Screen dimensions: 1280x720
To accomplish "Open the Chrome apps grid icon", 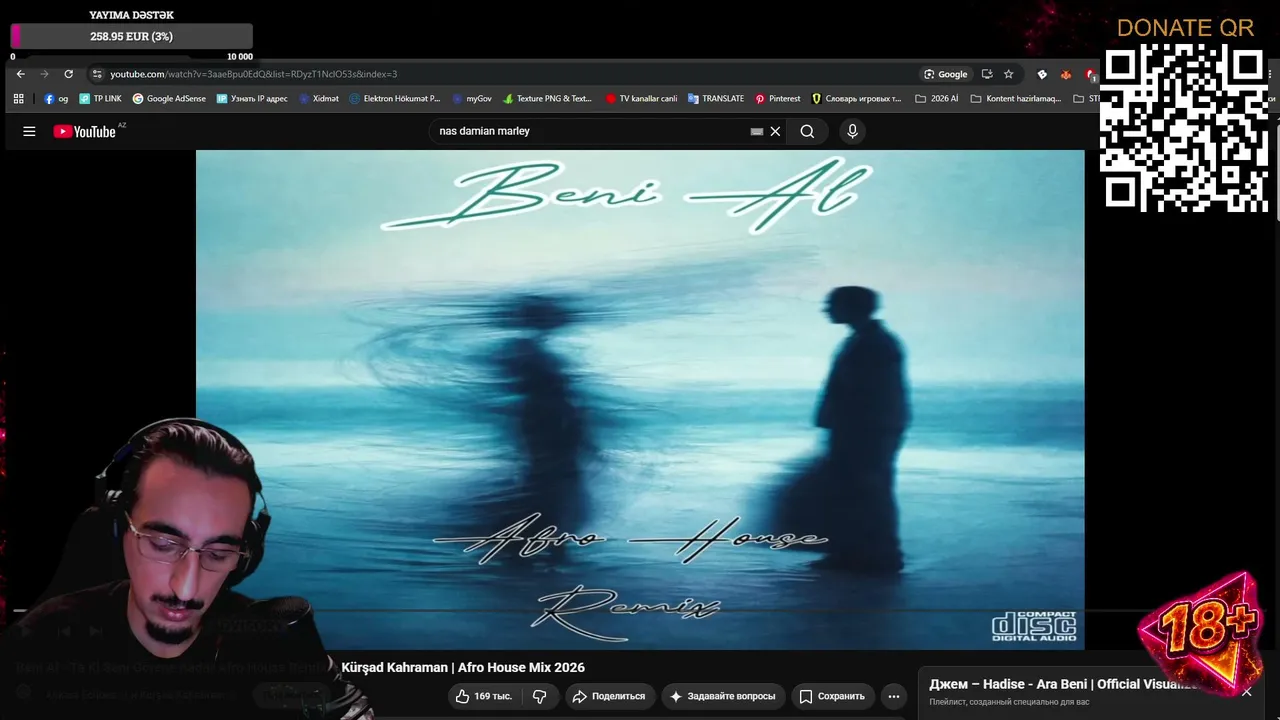I will tap(18, 99).
